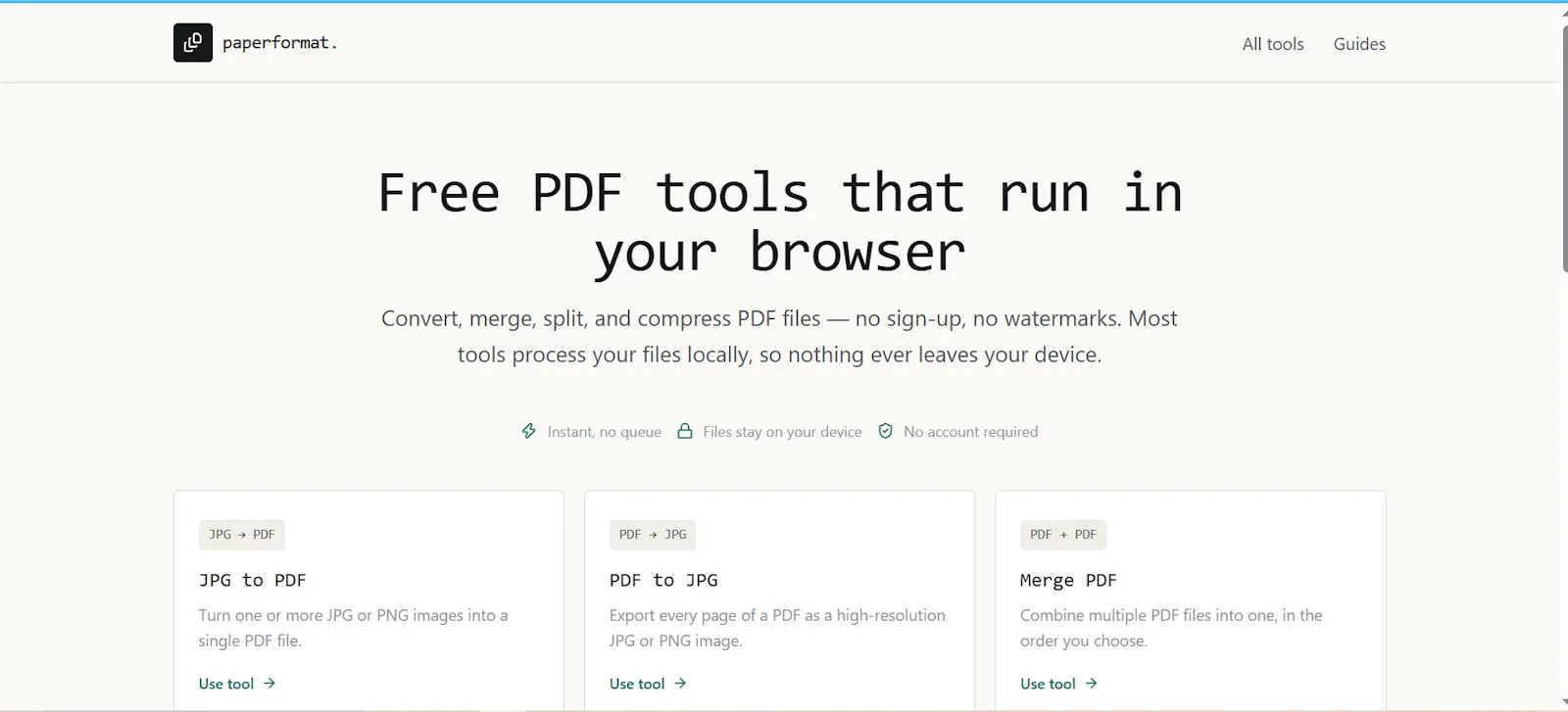
Task: Open the Guides menu item
Action: (1359, 44)
